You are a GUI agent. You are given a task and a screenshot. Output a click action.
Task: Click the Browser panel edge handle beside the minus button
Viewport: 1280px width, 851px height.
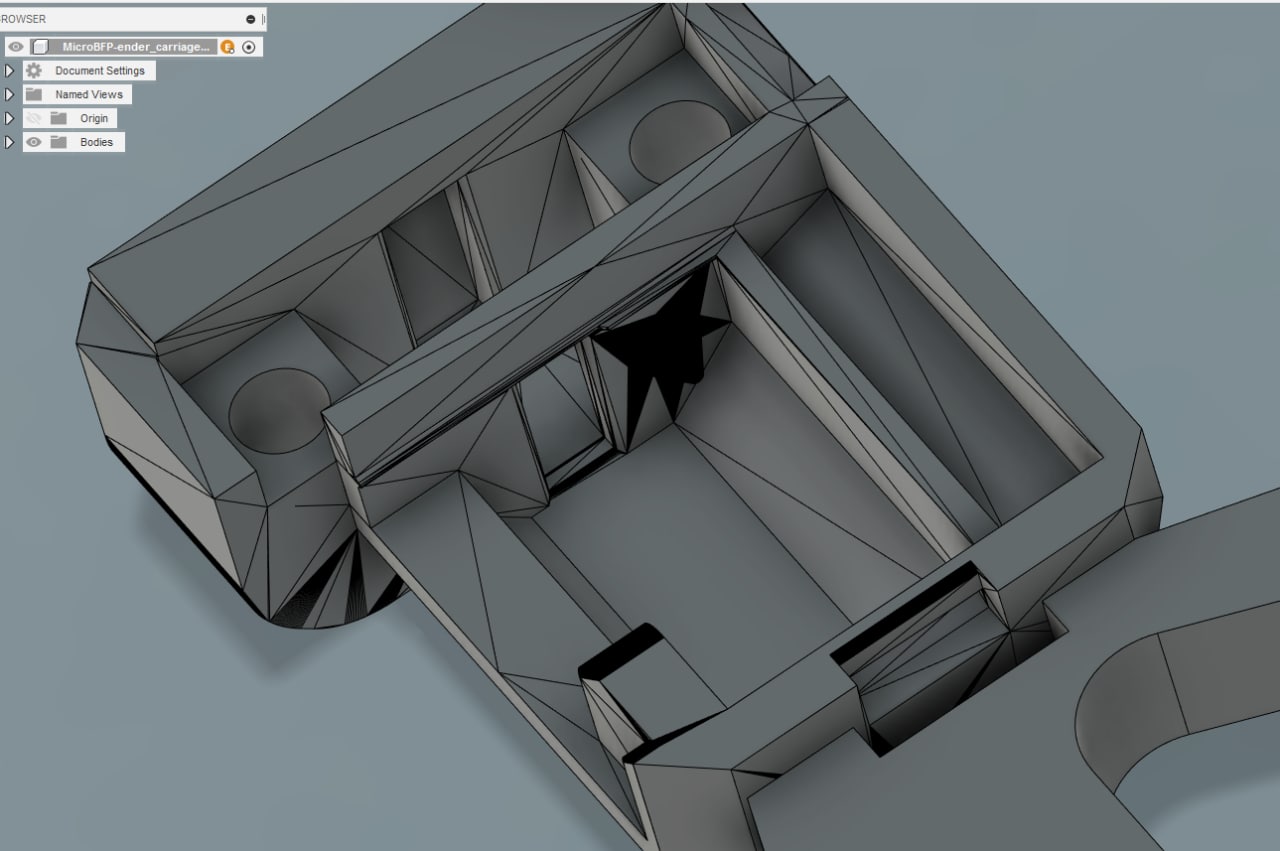[264, 19]
